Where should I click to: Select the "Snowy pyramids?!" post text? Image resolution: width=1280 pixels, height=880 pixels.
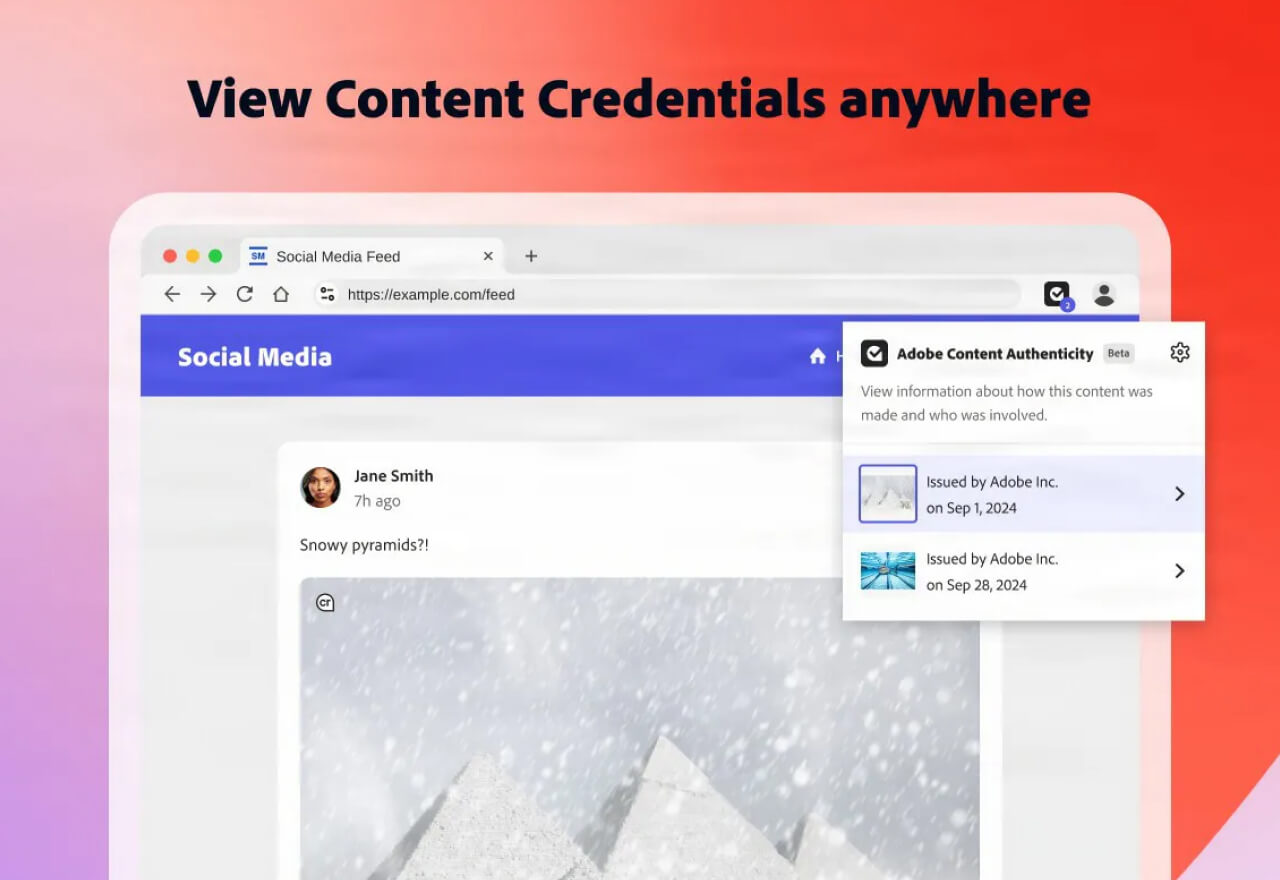pyautogui.click(x=365, y=545)
